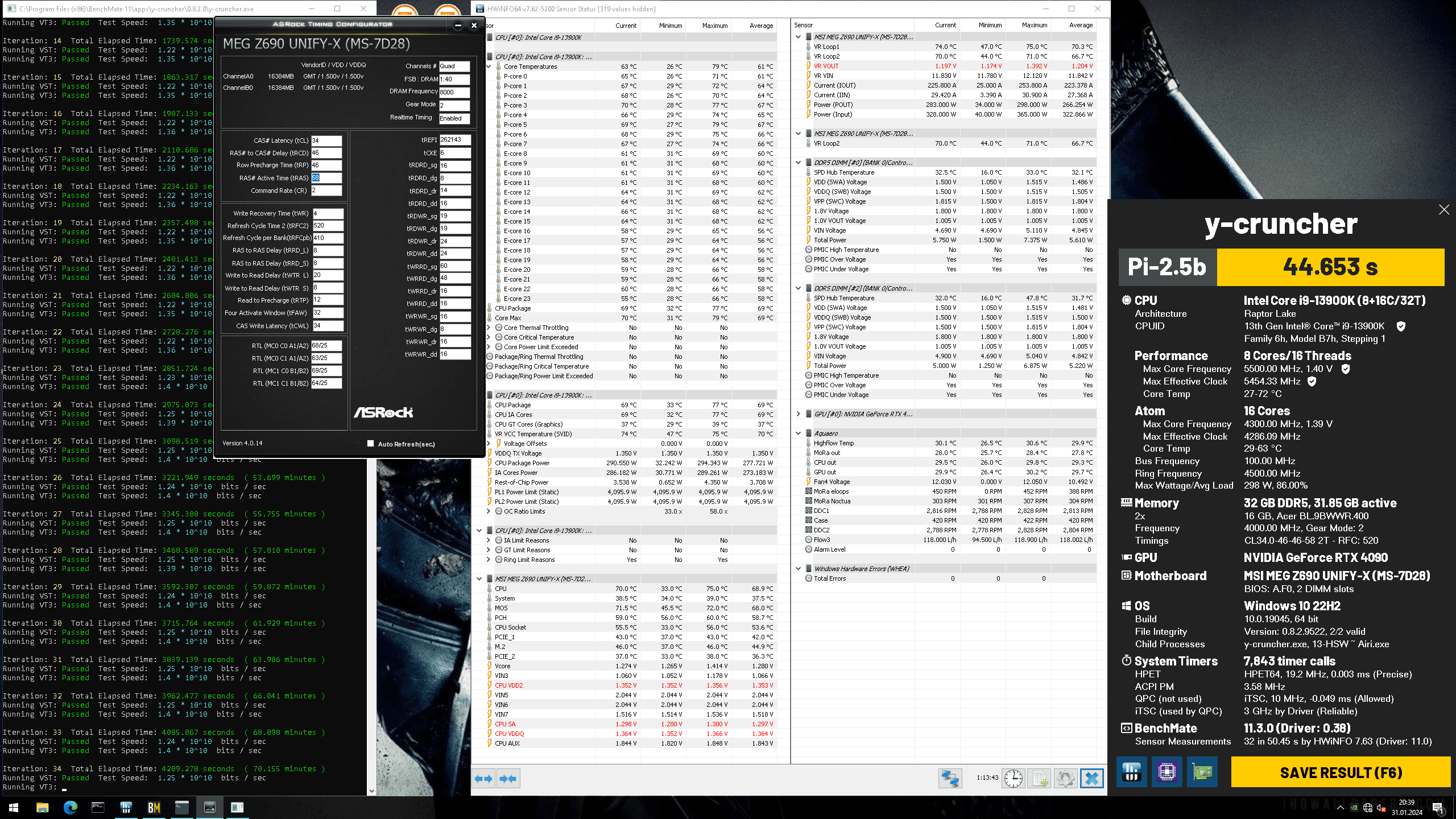Viewport: 1456px width, 819px height.
Task: Collapse the Windows Hardware Errors (WHEA) group
Action: pyautogui.click(x=799, y=569)
